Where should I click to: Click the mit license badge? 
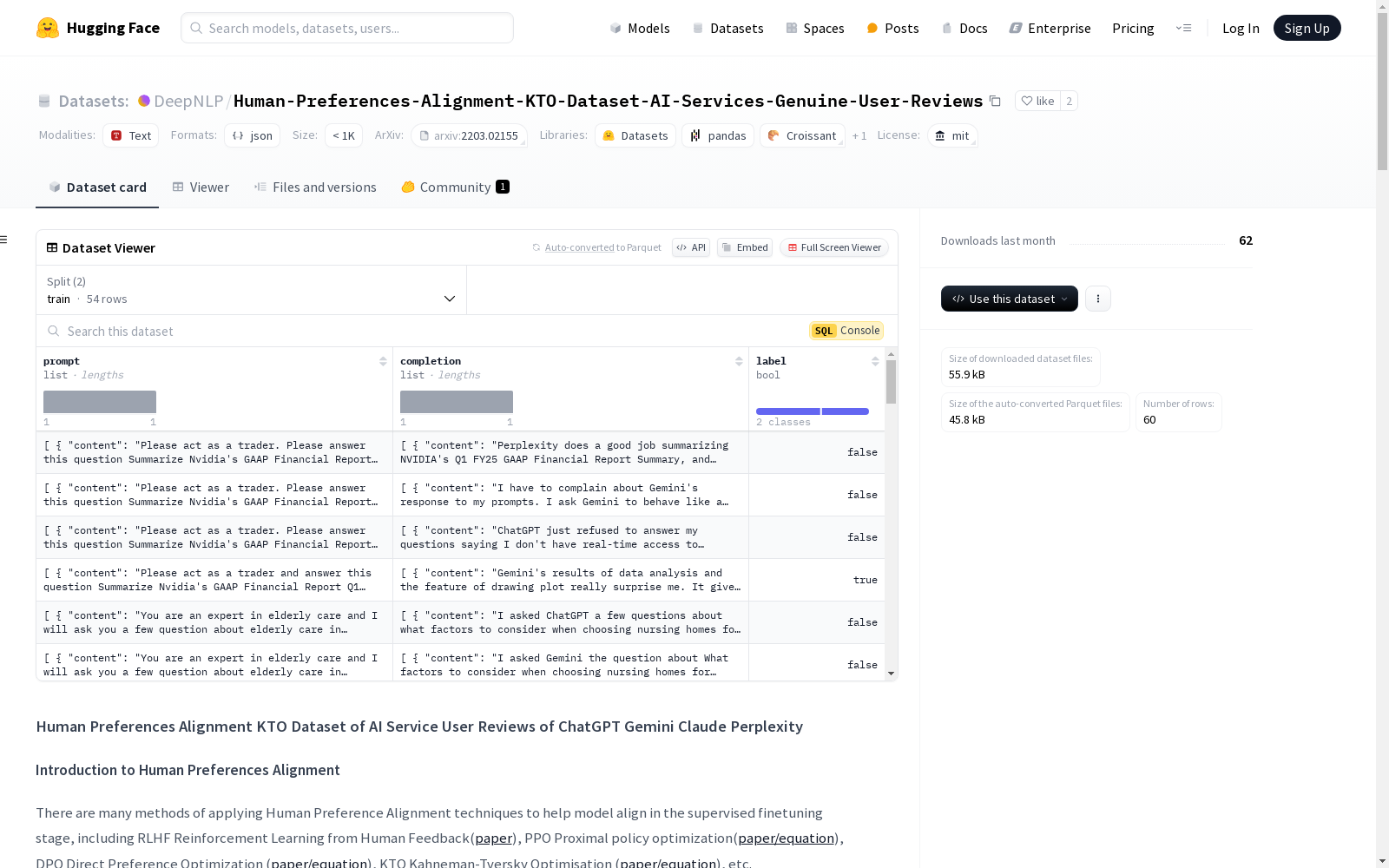[952, 135]
